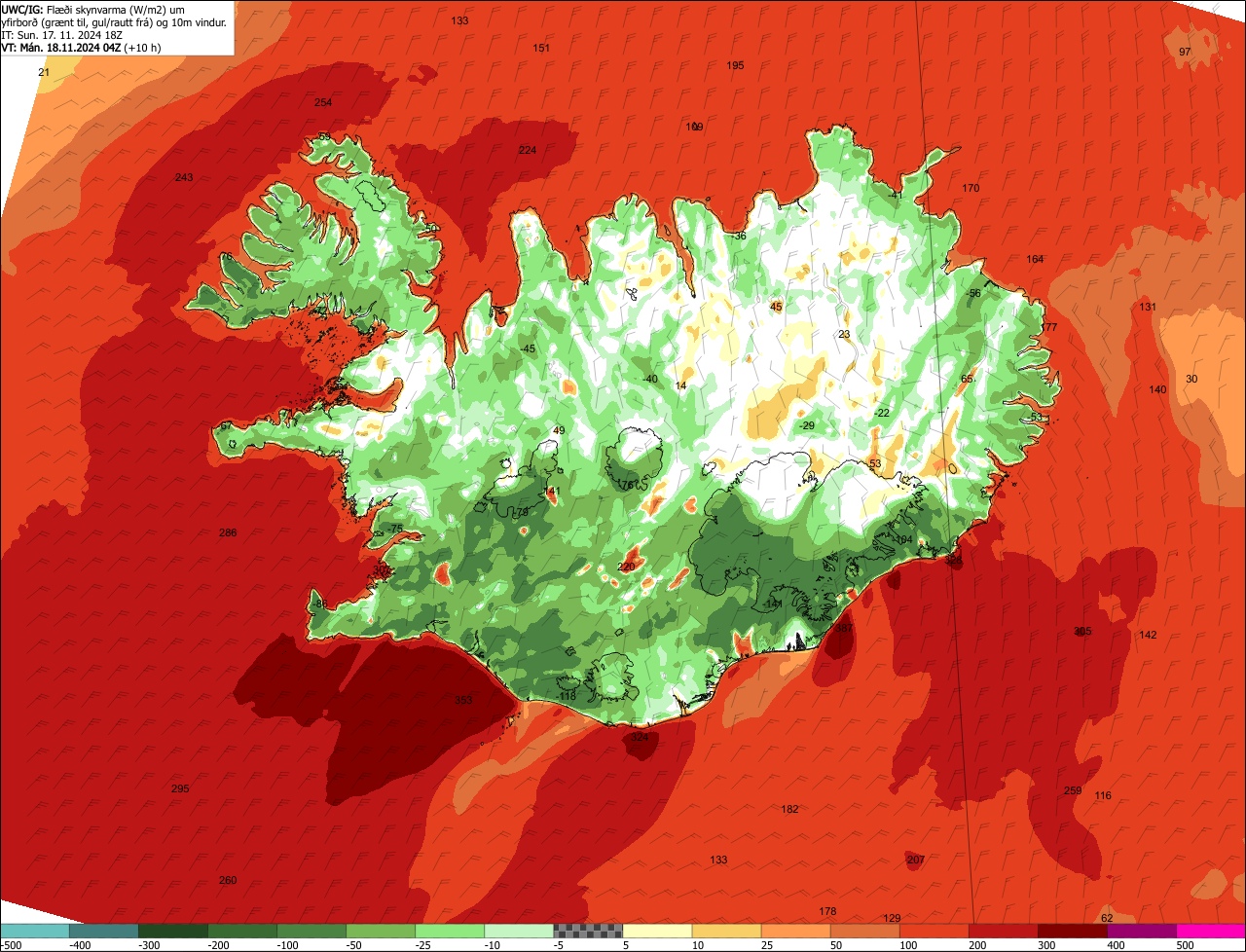Select the map value 324 below the south coast
Viewport: 1246px width, 952px height.
(x=640, y=737)
